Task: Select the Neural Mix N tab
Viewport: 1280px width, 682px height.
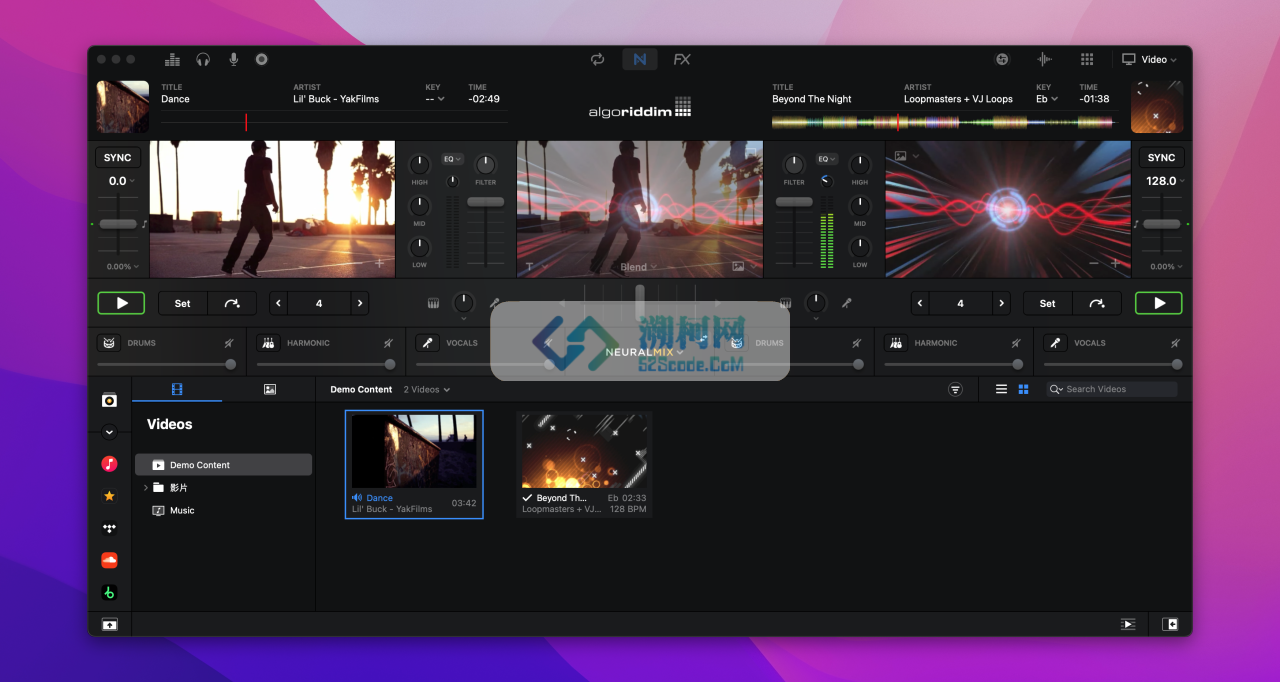Action: click(640, 59)
